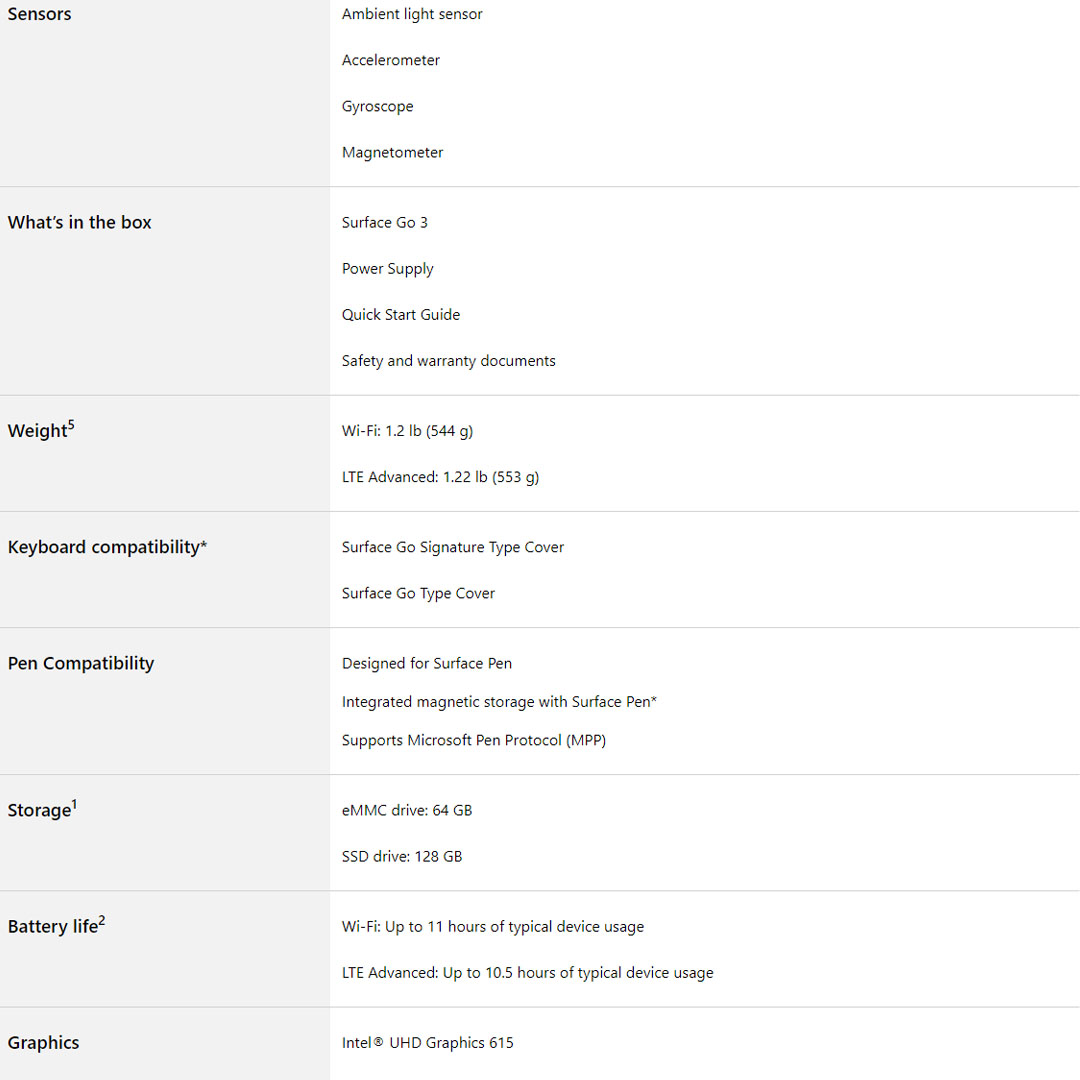Viewport: 1080px width, 1080px height.
Task: Click the eMMC drive 64 GB text
Action: (x=406, y=810)
